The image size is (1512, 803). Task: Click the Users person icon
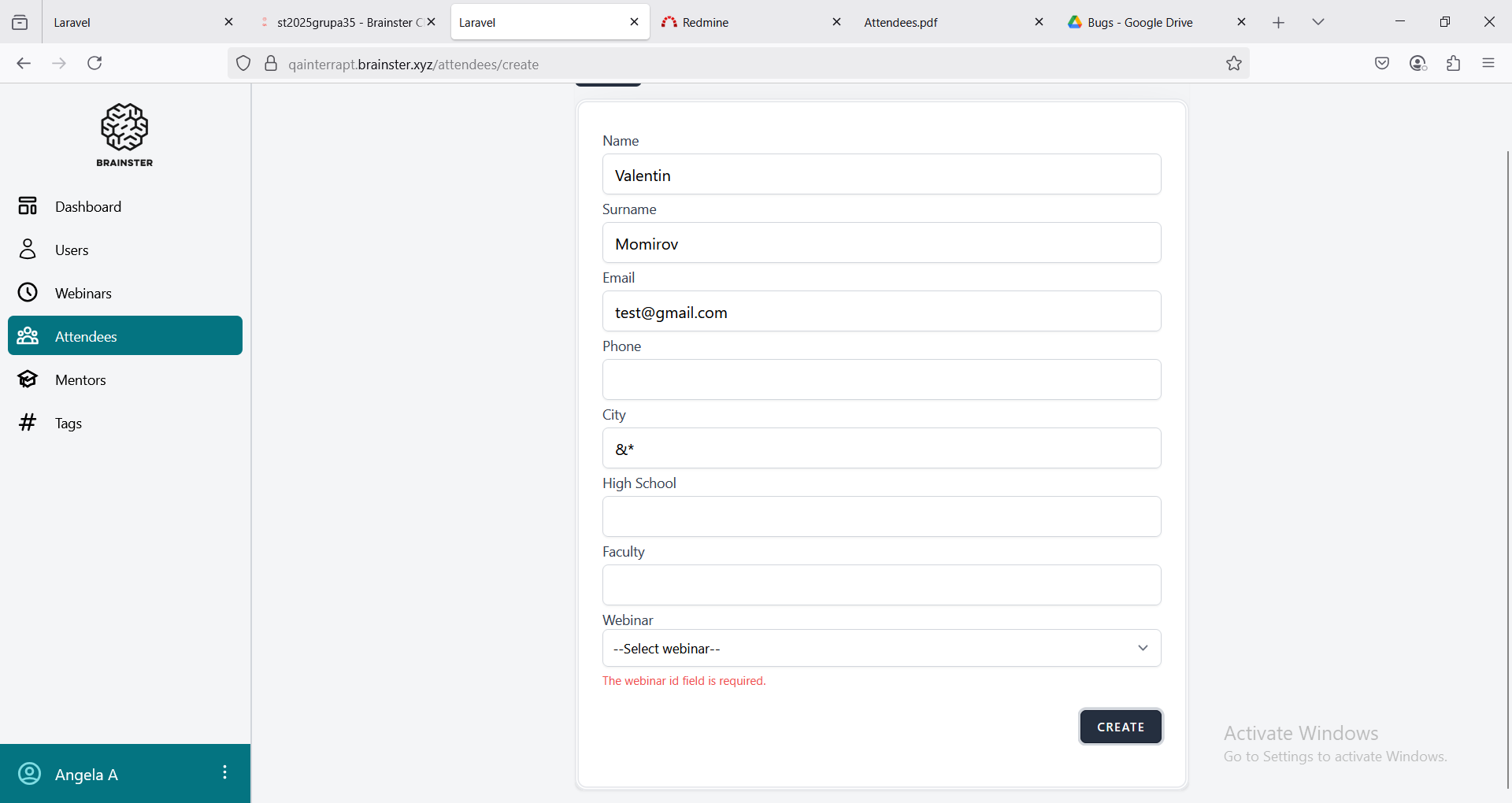[x=28, y=250]
